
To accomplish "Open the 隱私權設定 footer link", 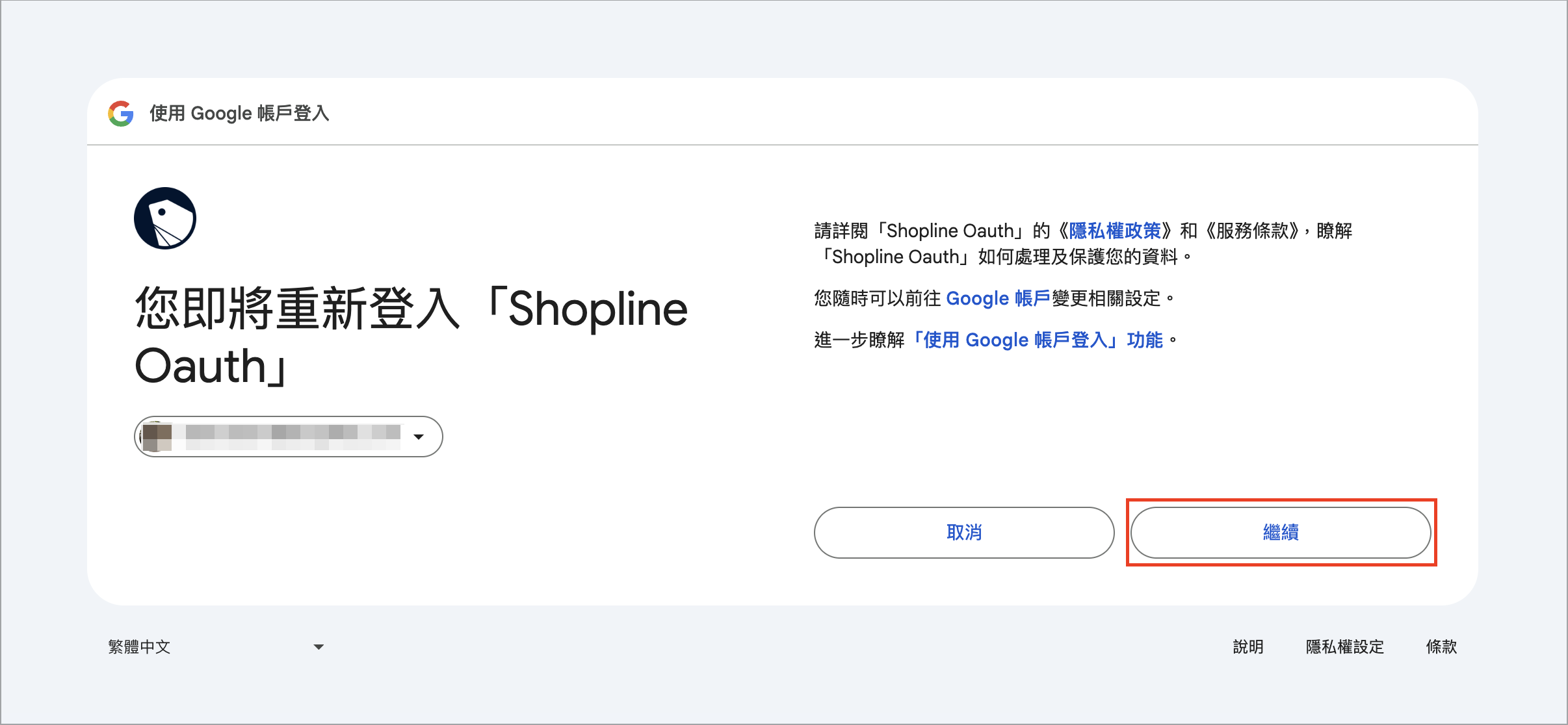I will [x=1345, y=647].
